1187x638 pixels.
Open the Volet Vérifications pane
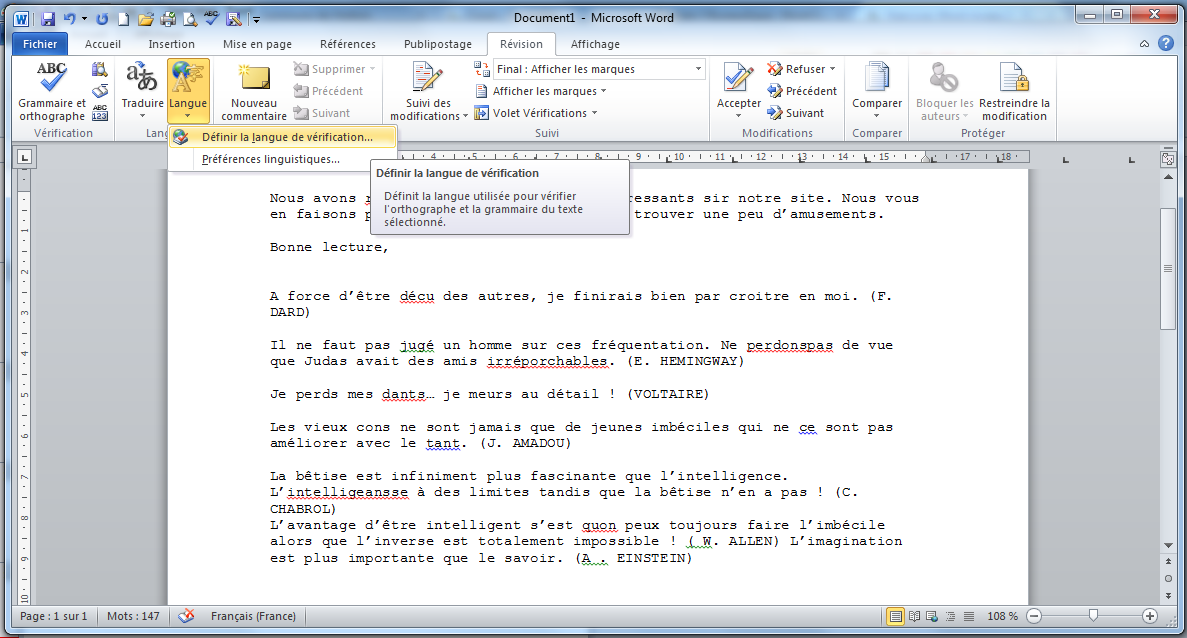pyautogui.click(x=535, y=113)
